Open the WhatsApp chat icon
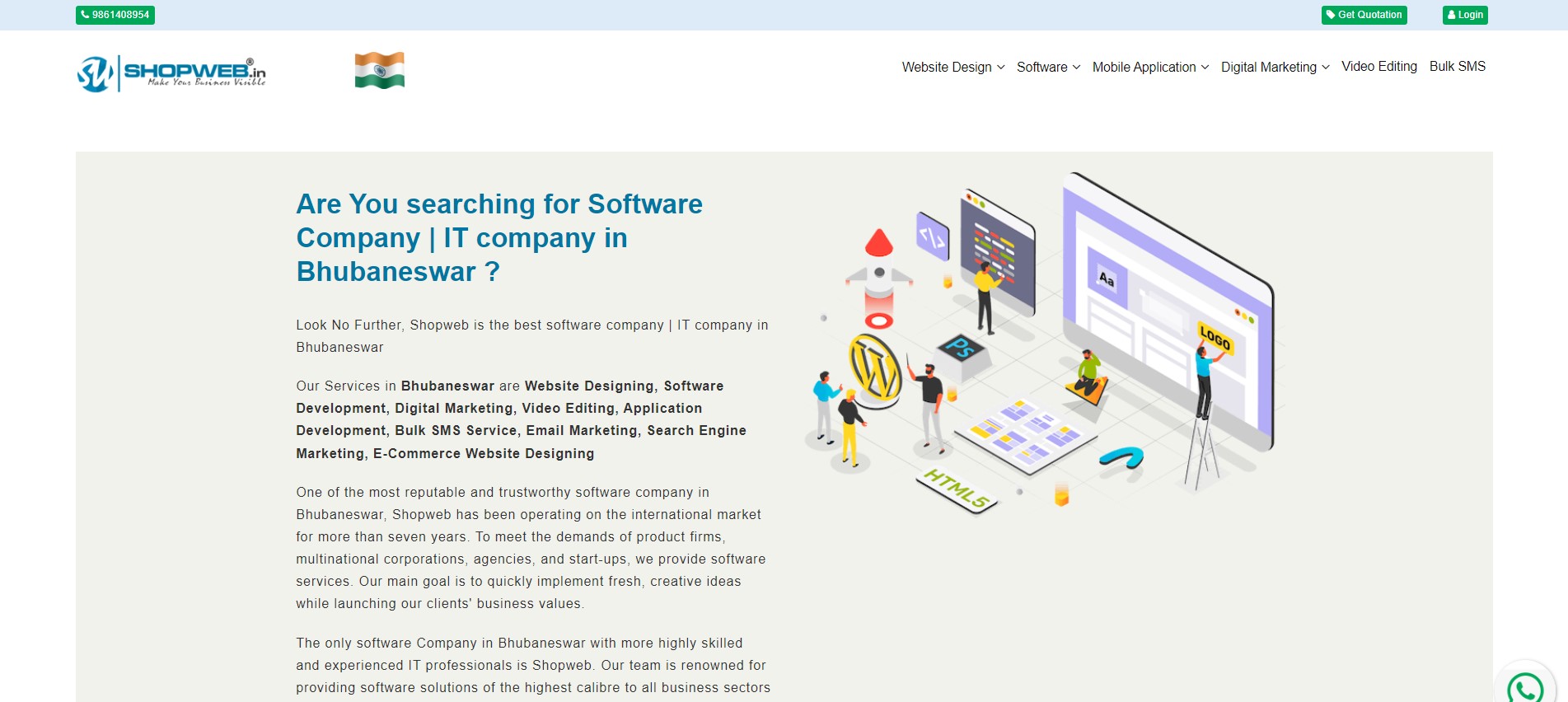 tap(1524, 686)
